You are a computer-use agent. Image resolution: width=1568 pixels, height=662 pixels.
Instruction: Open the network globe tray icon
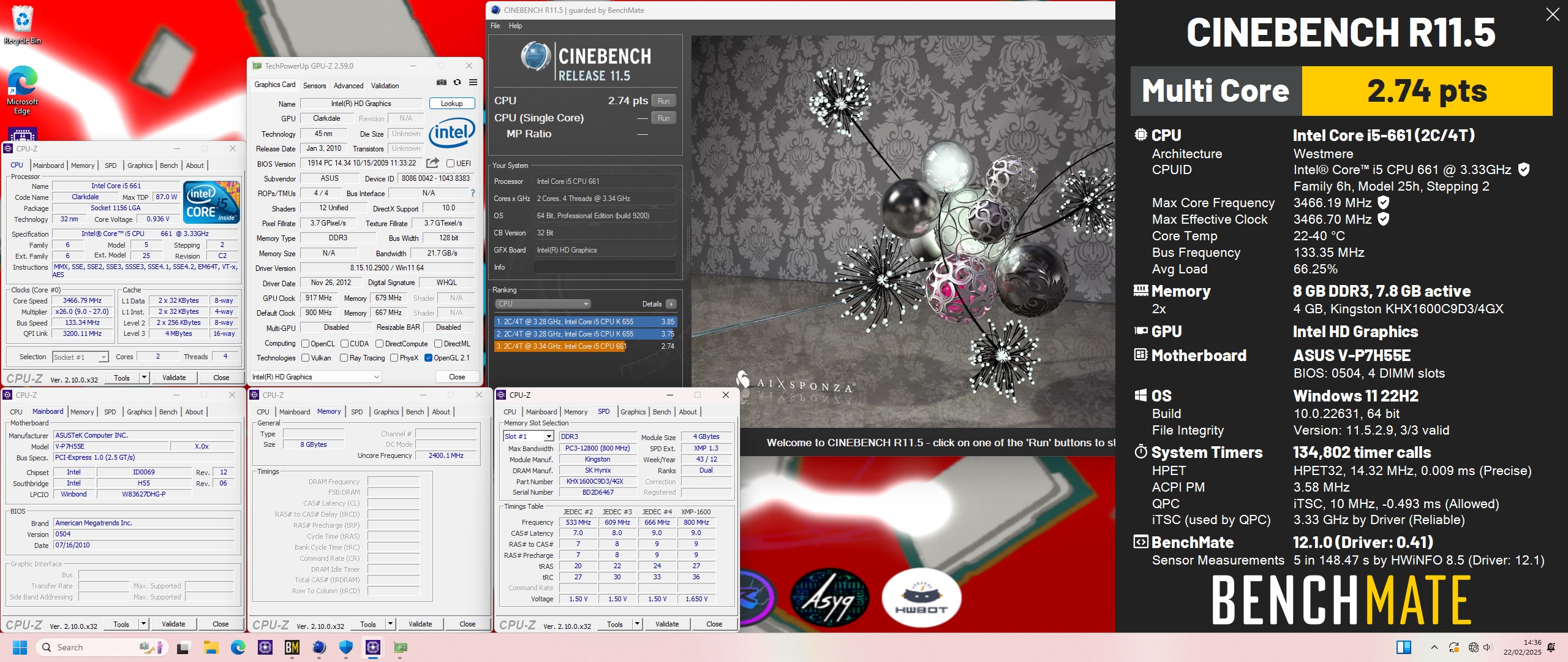pos(1474,647)
